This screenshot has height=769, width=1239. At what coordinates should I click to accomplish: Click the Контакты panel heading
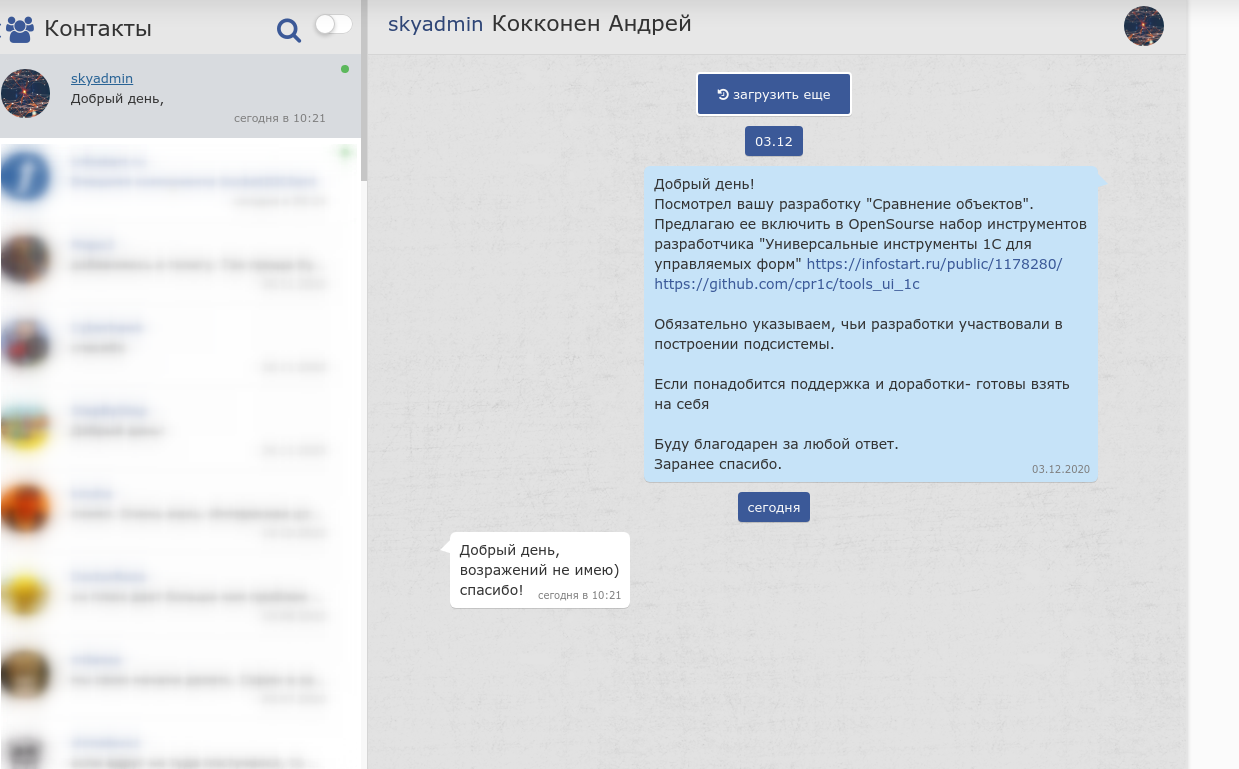pyautogui.click(x=98, y=29)
